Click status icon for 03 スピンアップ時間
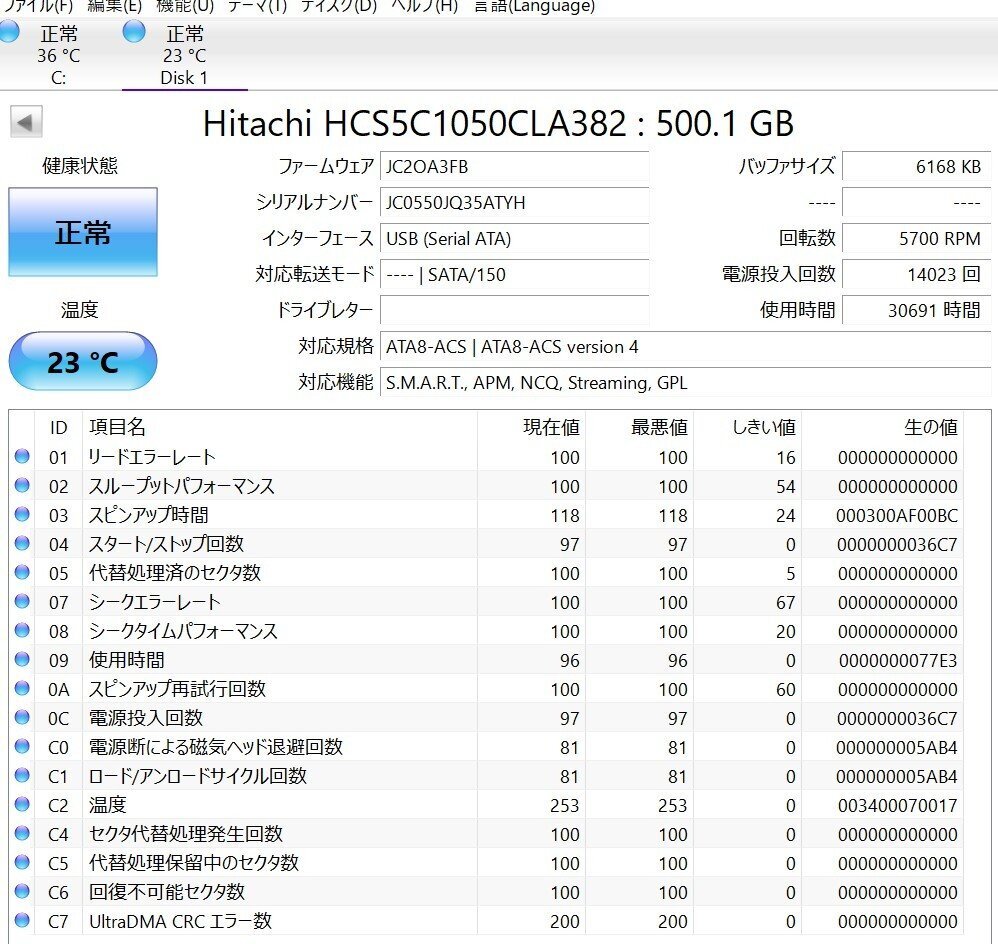998x944 pixels. click(x=22, y=514)
